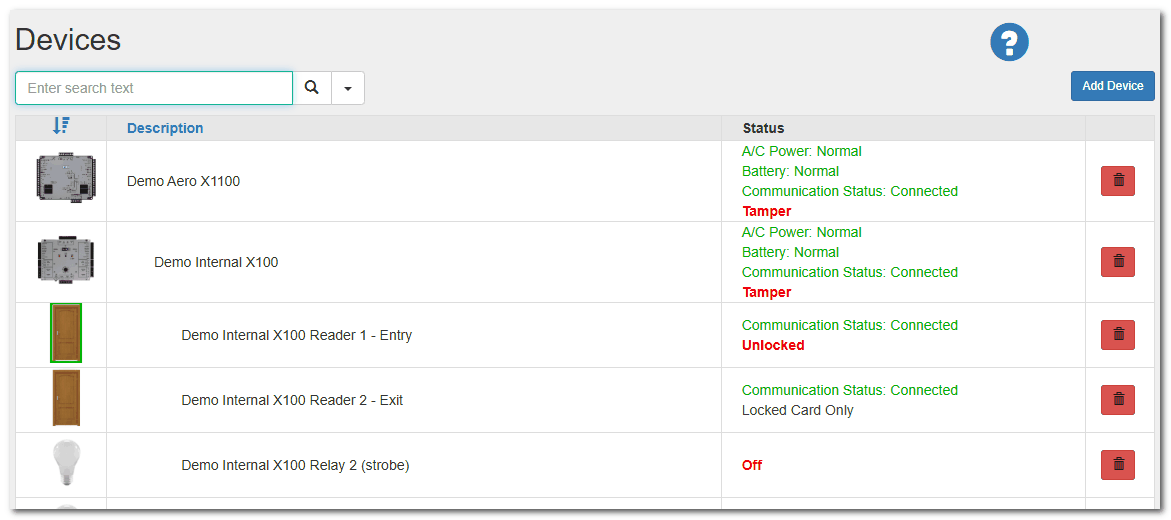This screenshot has height=520, width=1171.
Task: Click the Add Device button
Action: pos(1112,86)
